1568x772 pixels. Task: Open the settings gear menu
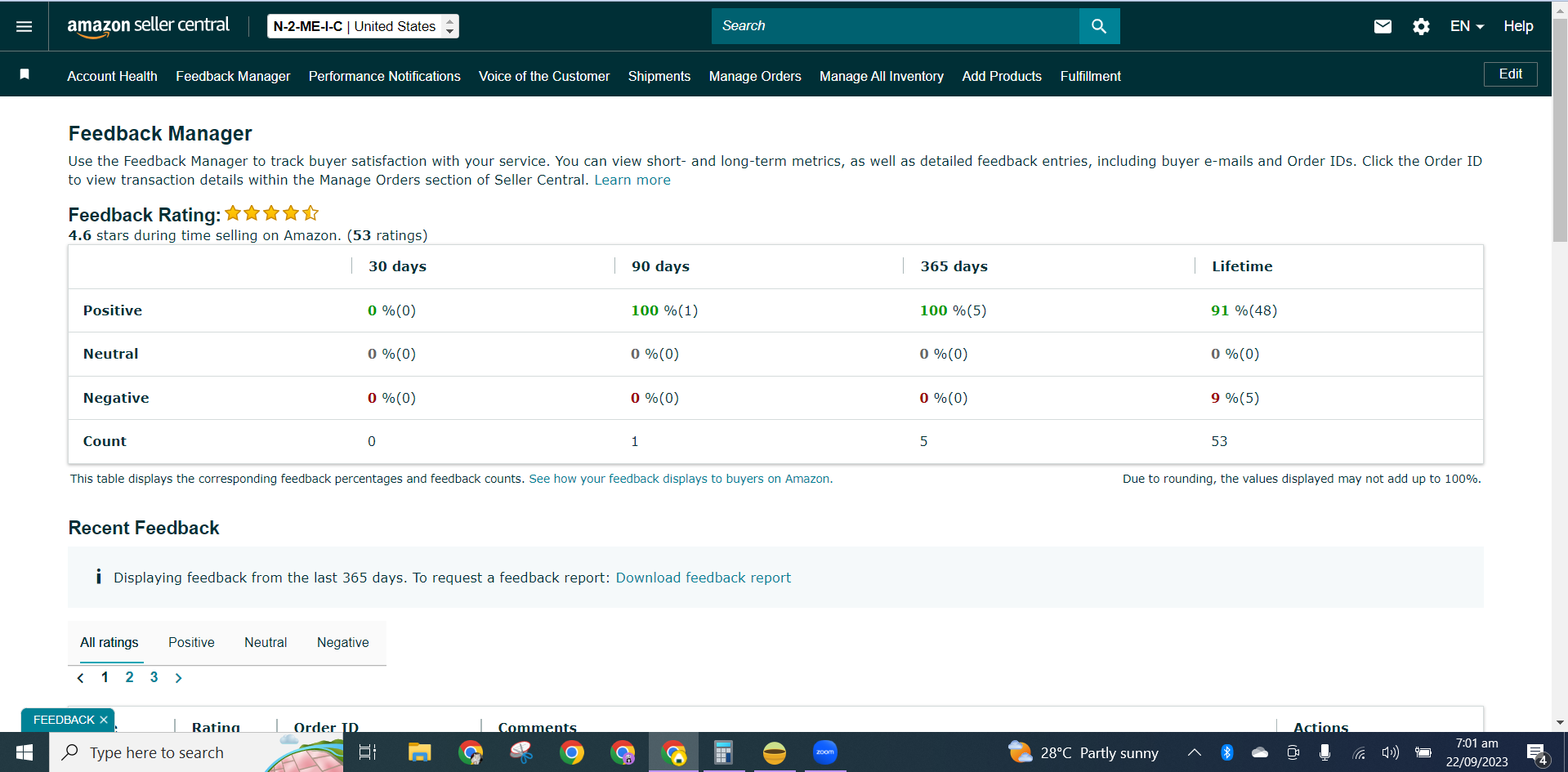coord(1421,26)
